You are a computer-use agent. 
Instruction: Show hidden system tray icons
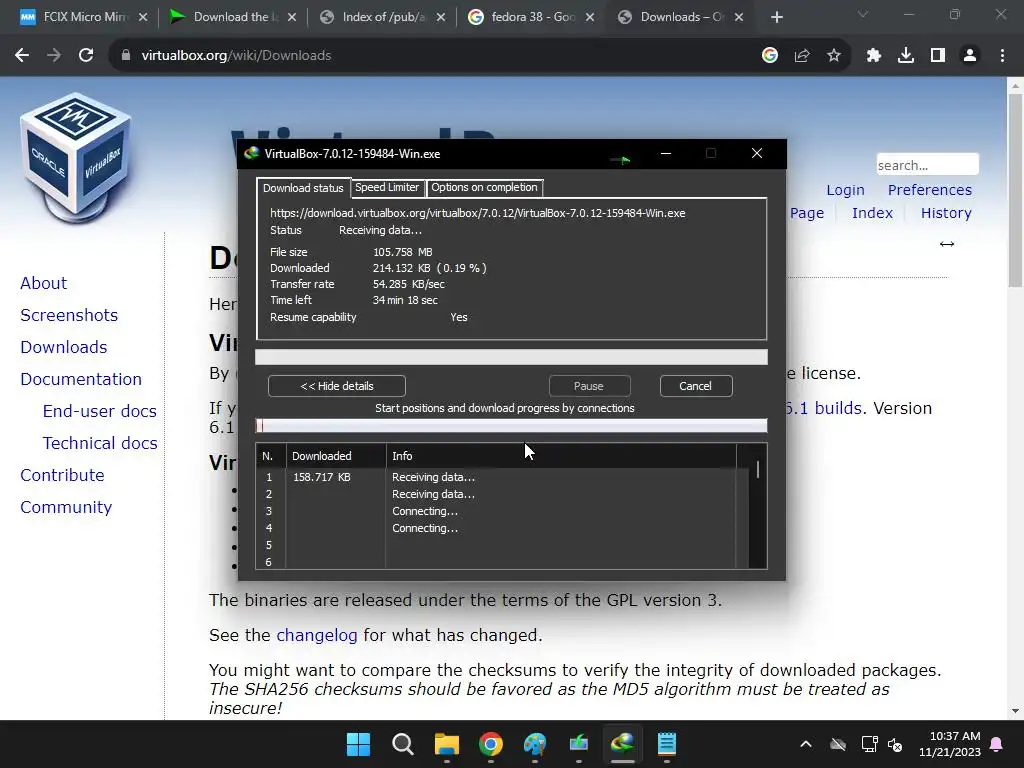coord(806,744)
